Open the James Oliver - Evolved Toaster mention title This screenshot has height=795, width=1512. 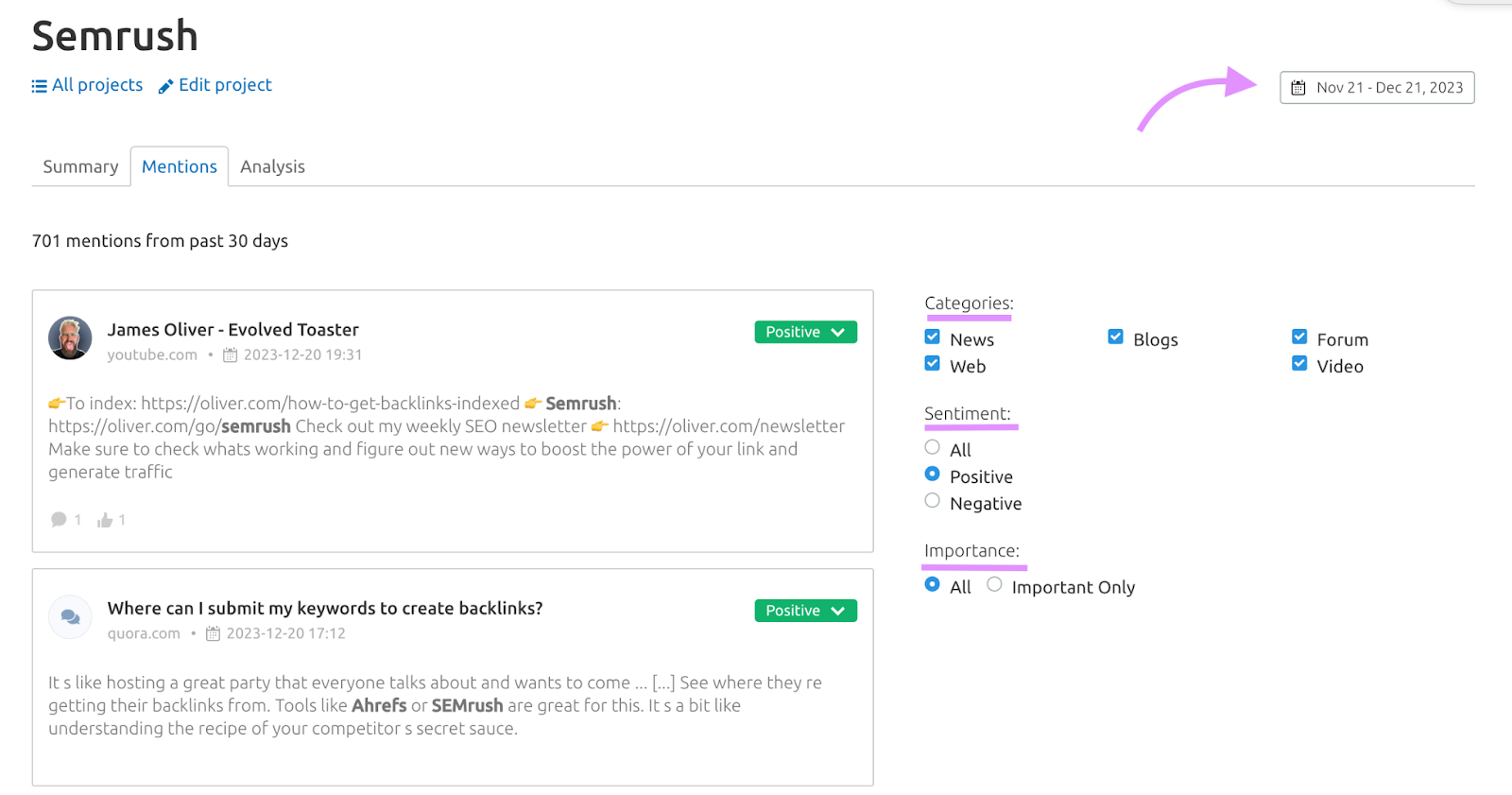pyautogui.click(x=232, y=330)
